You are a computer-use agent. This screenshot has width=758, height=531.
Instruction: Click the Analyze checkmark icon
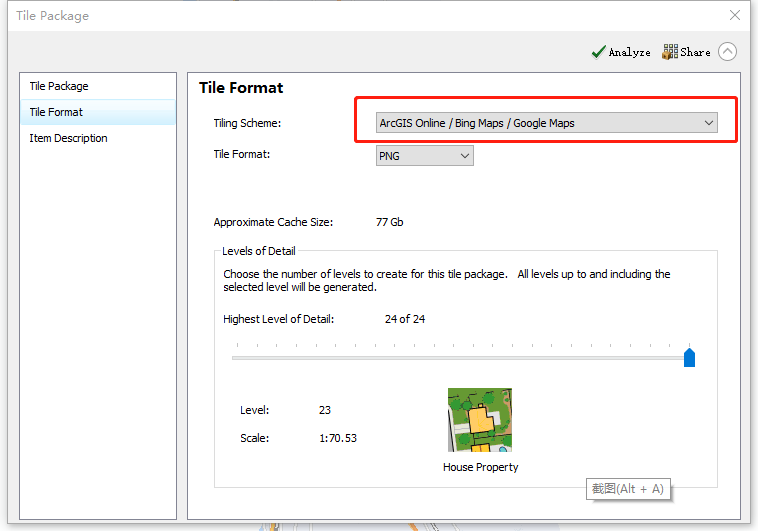click(598, 52)
